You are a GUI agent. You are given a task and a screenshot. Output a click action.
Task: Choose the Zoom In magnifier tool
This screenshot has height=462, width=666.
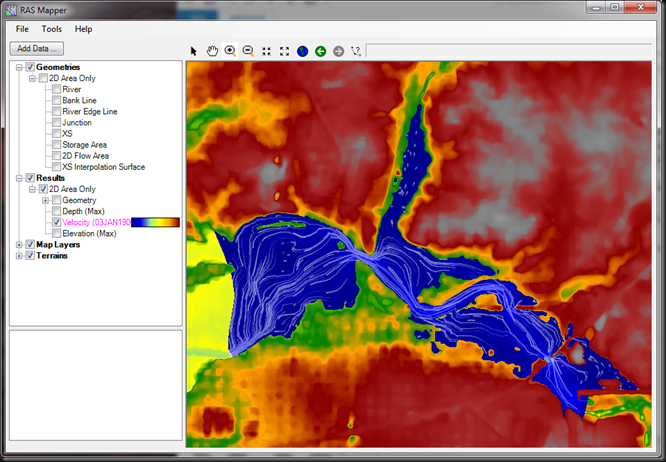tap(230, 50)
